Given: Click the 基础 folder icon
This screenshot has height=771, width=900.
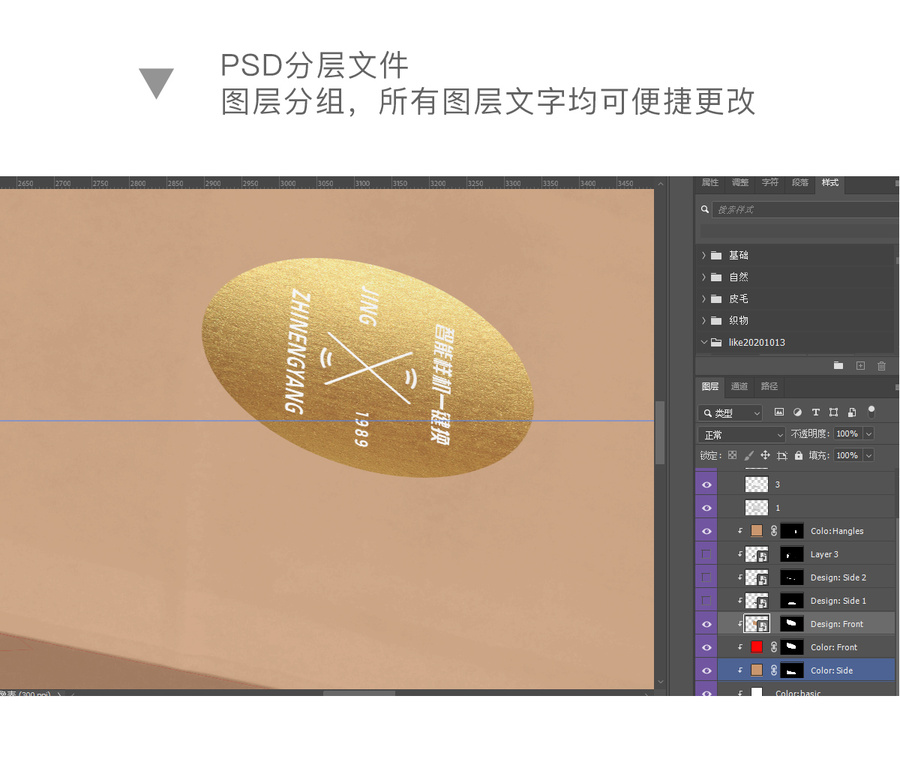Looking at the screenshot, I should coord(716,255).
